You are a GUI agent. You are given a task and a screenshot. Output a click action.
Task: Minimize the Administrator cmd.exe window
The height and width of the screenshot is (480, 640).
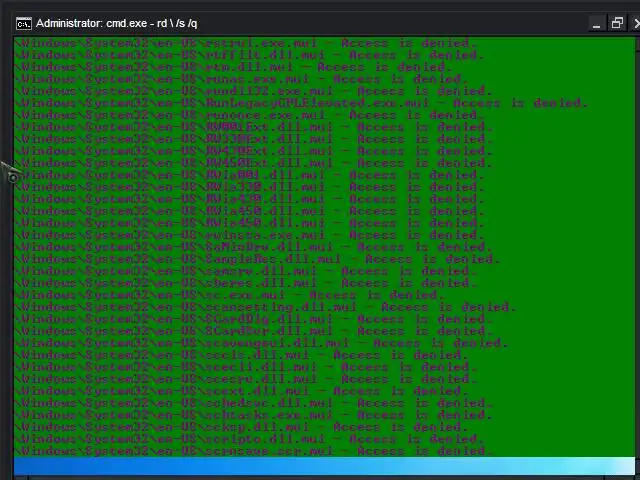pos(596,24)
